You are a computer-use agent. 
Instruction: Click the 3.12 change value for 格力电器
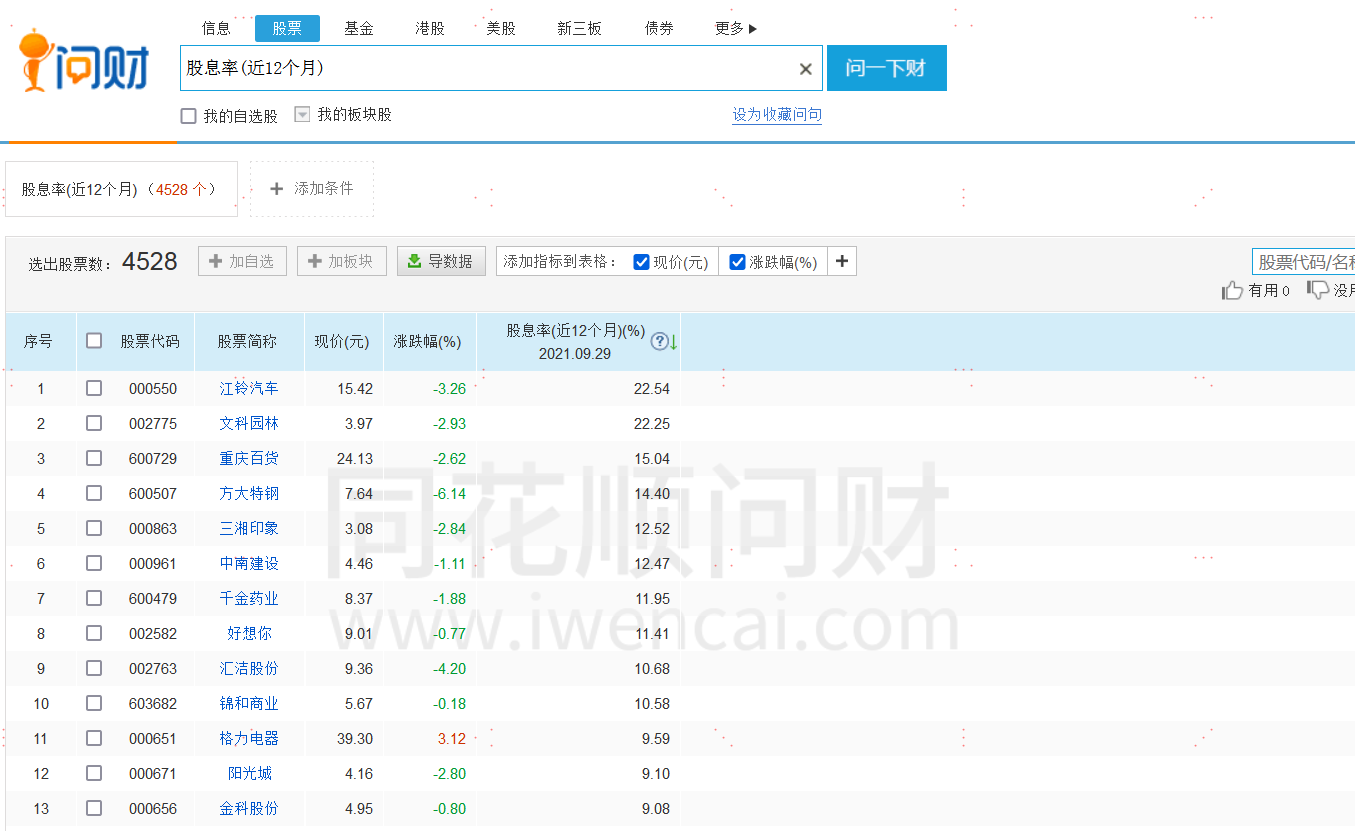tap(451, 738)
